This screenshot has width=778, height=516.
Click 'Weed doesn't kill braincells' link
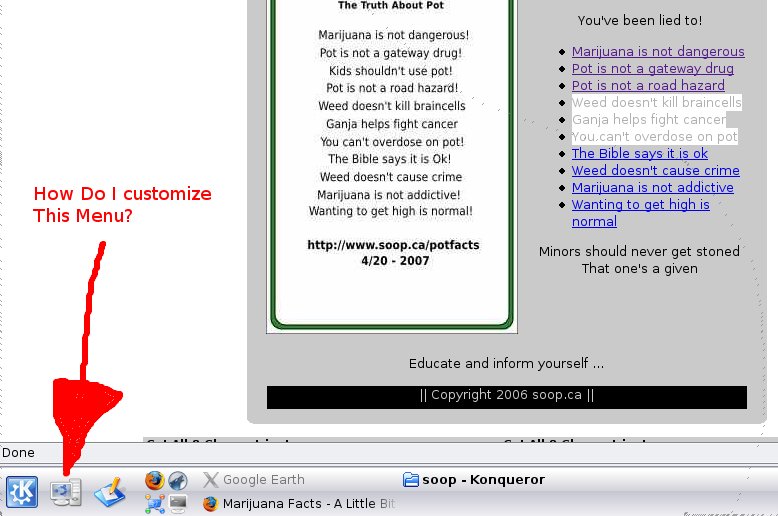tap(656, 103)
